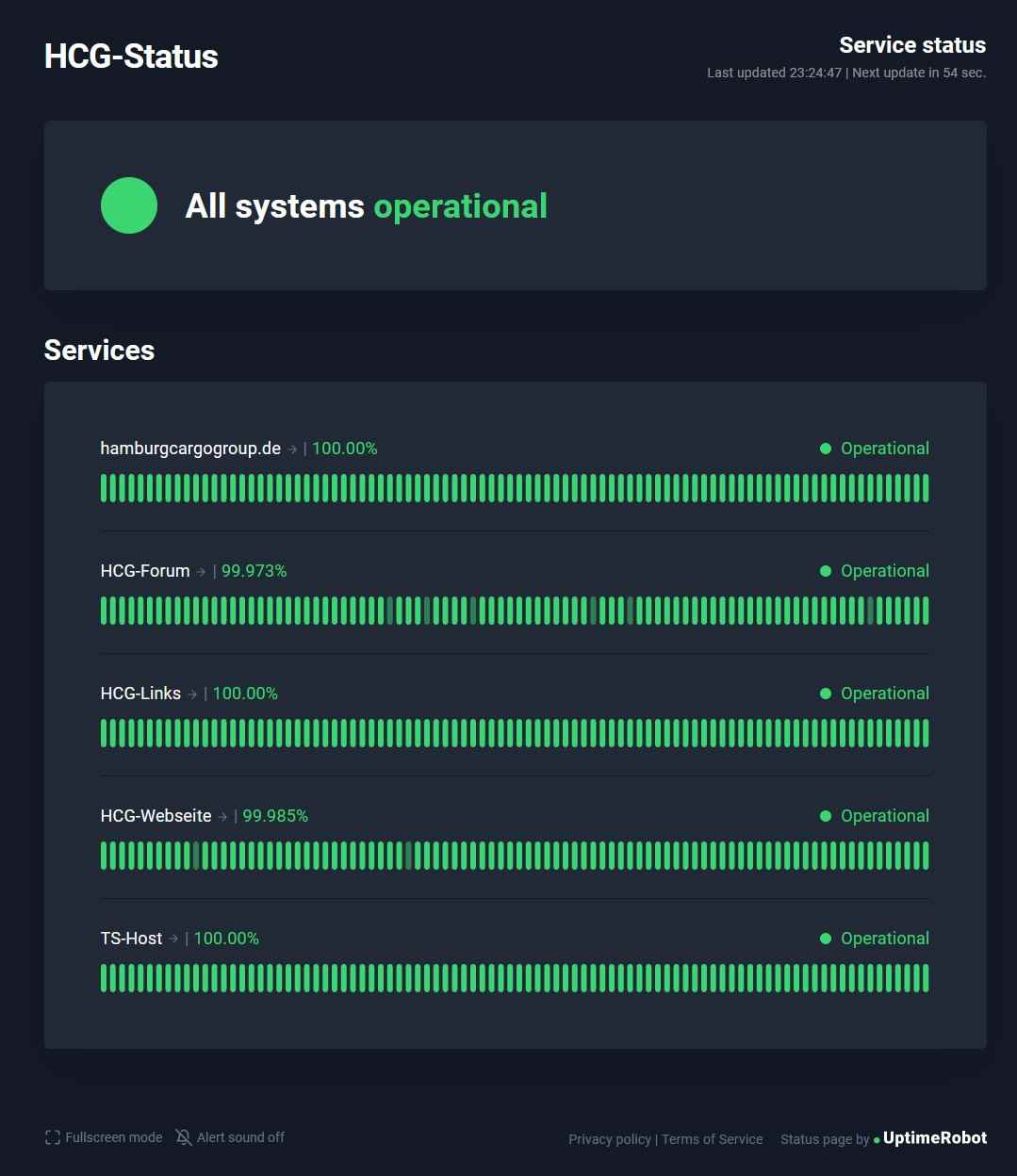The image size is (1017, 1176).
Task: Open the HCG-Webseite service details
Action: pyautogui.click(x=156, y=816)
